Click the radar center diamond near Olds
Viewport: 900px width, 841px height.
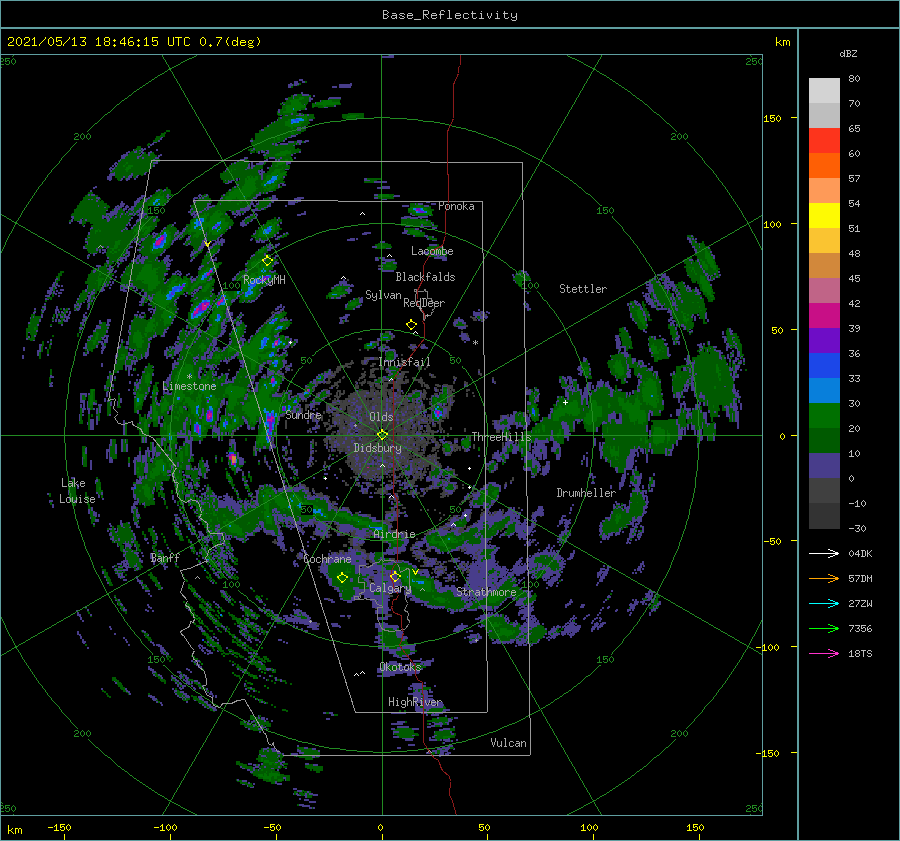[382, 435]
